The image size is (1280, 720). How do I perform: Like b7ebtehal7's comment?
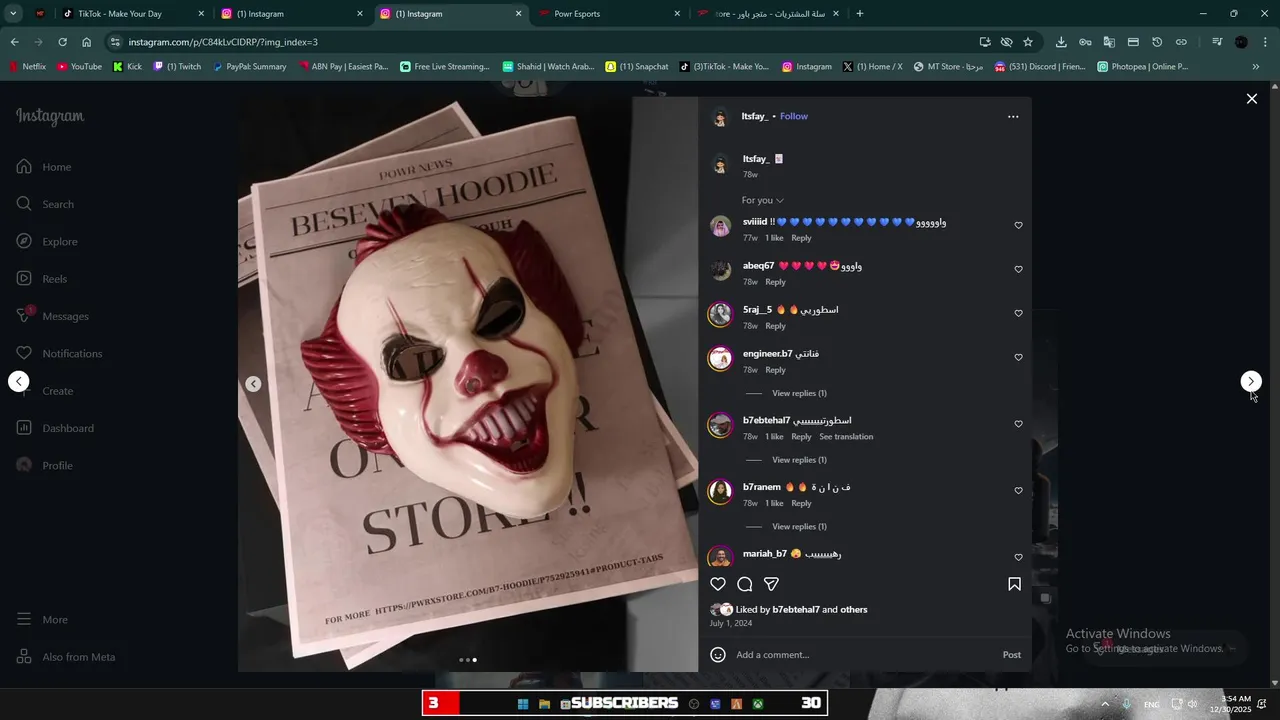pyautogui.click(x=1019, y=424)
